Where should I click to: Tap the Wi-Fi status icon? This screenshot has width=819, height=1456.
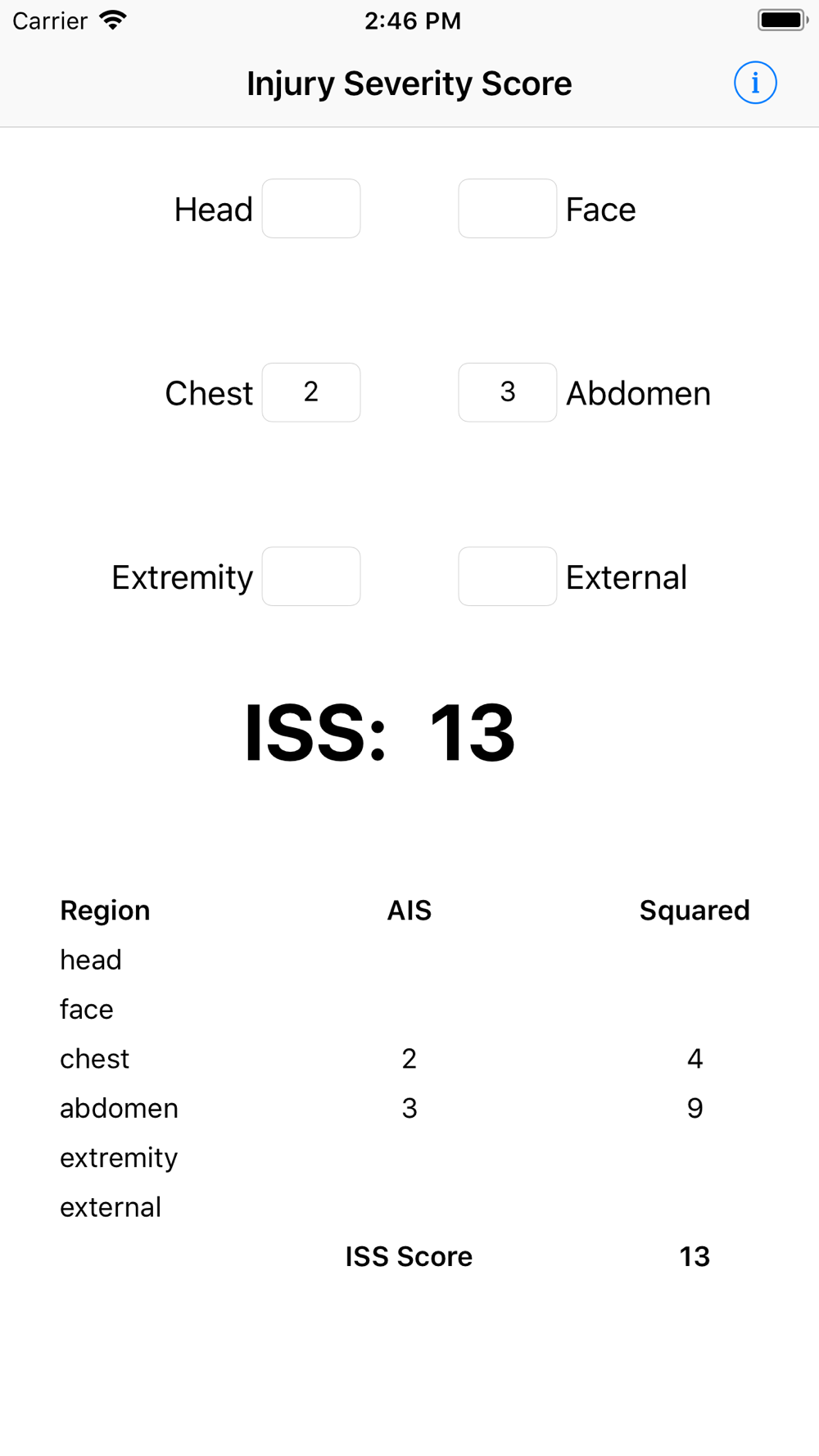(x=113, y=20)
